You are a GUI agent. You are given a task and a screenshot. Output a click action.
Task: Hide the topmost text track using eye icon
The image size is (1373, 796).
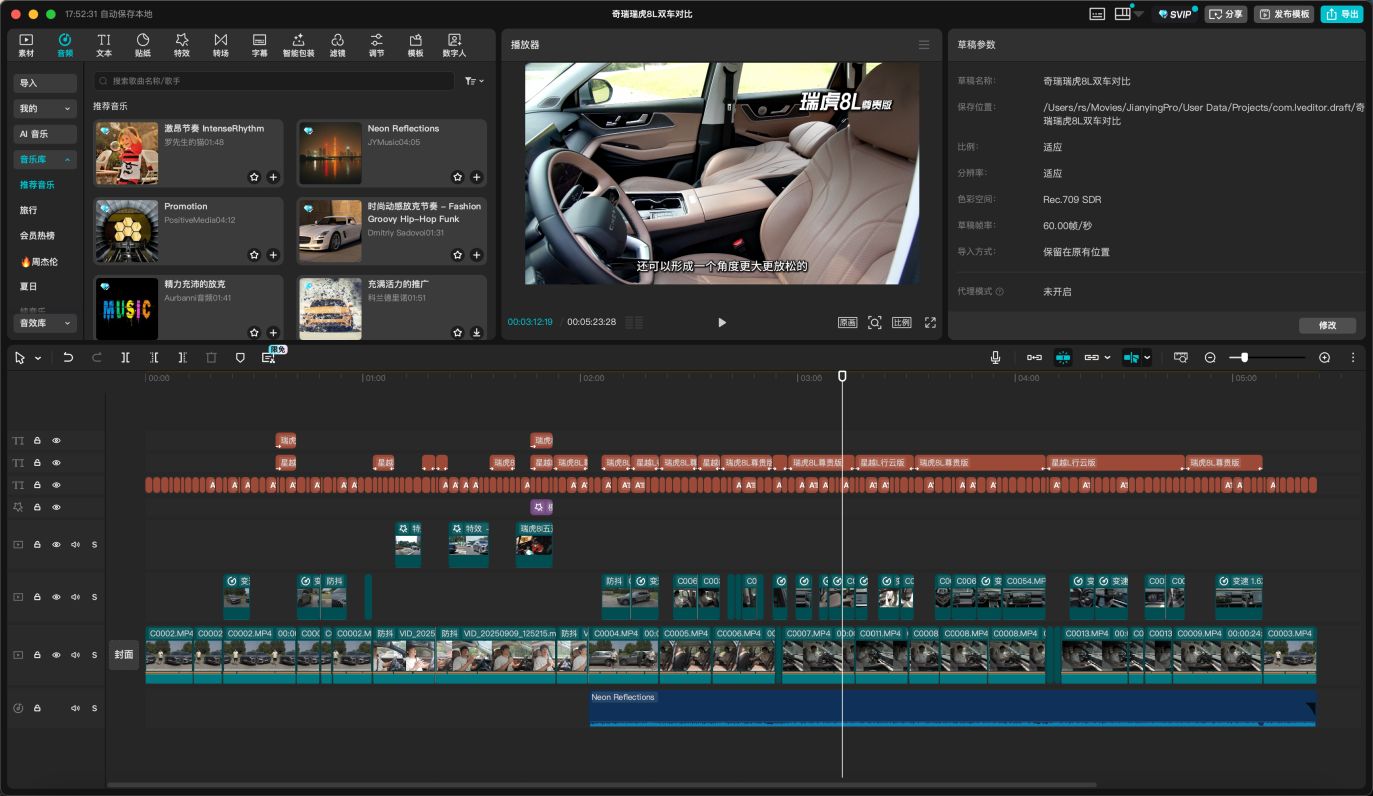[57, 440]
